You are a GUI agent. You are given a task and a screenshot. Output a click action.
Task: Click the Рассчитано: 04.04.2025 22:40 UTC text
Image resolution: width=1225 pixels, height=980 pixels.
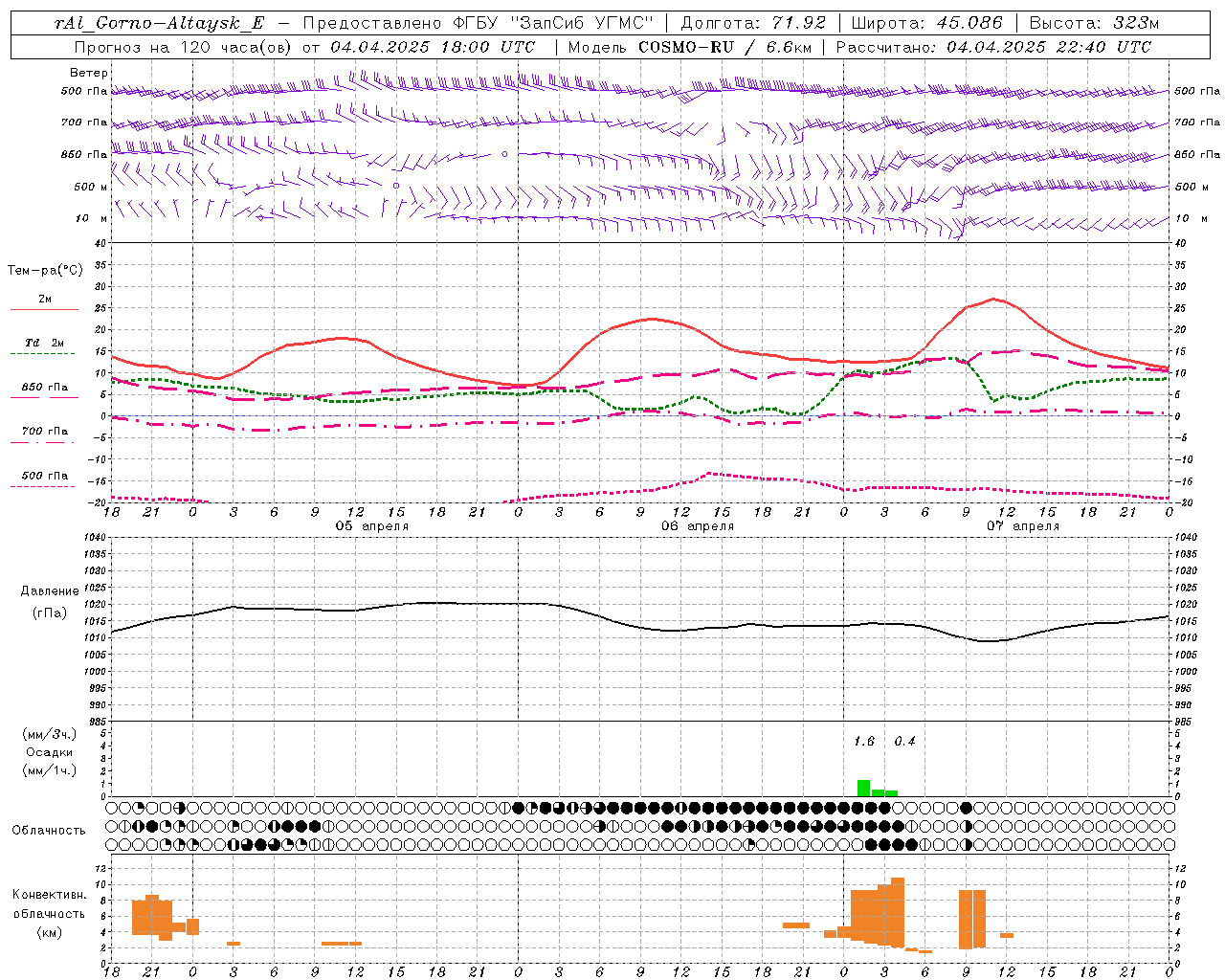(x=993, y=46)
